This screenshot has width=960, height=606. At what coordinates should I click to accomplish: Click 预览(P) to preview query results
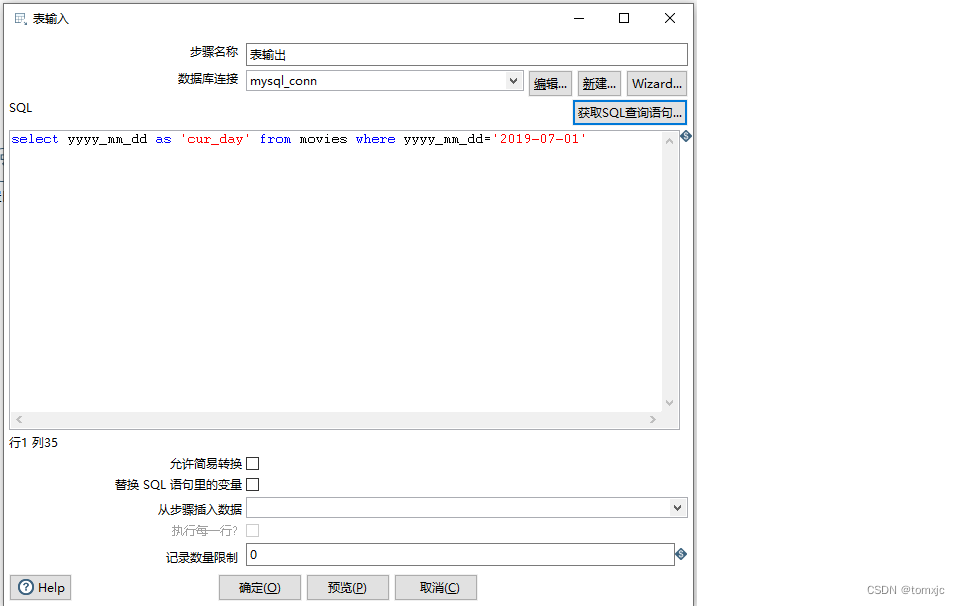pos(347,587)
